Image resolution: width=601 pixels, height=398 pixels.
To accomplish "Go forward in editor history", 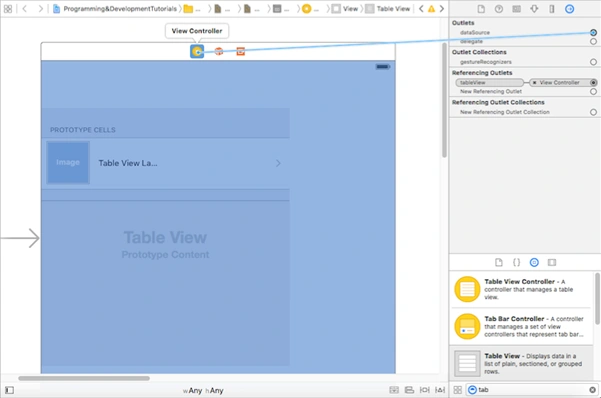I will point(40,8).
